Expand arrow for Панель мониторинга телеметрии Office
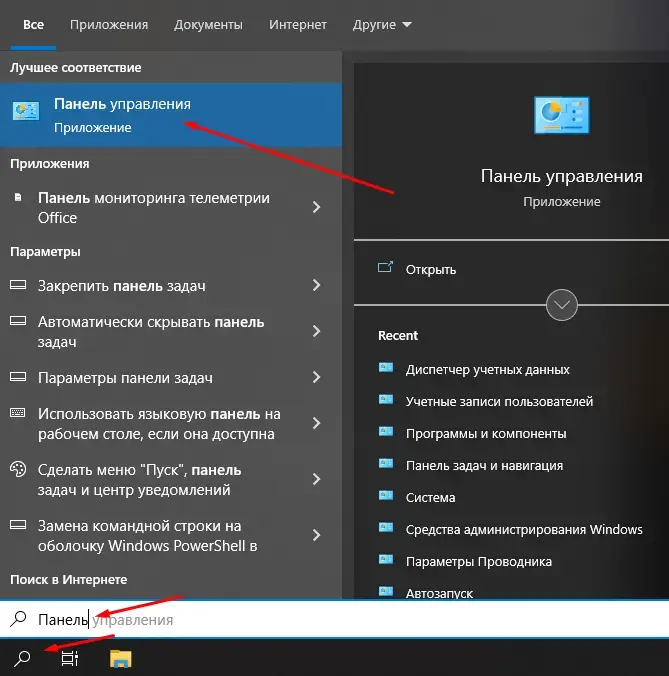Image resolution: width=669 pixels, height=676 pixels. [x=317, y=207]
